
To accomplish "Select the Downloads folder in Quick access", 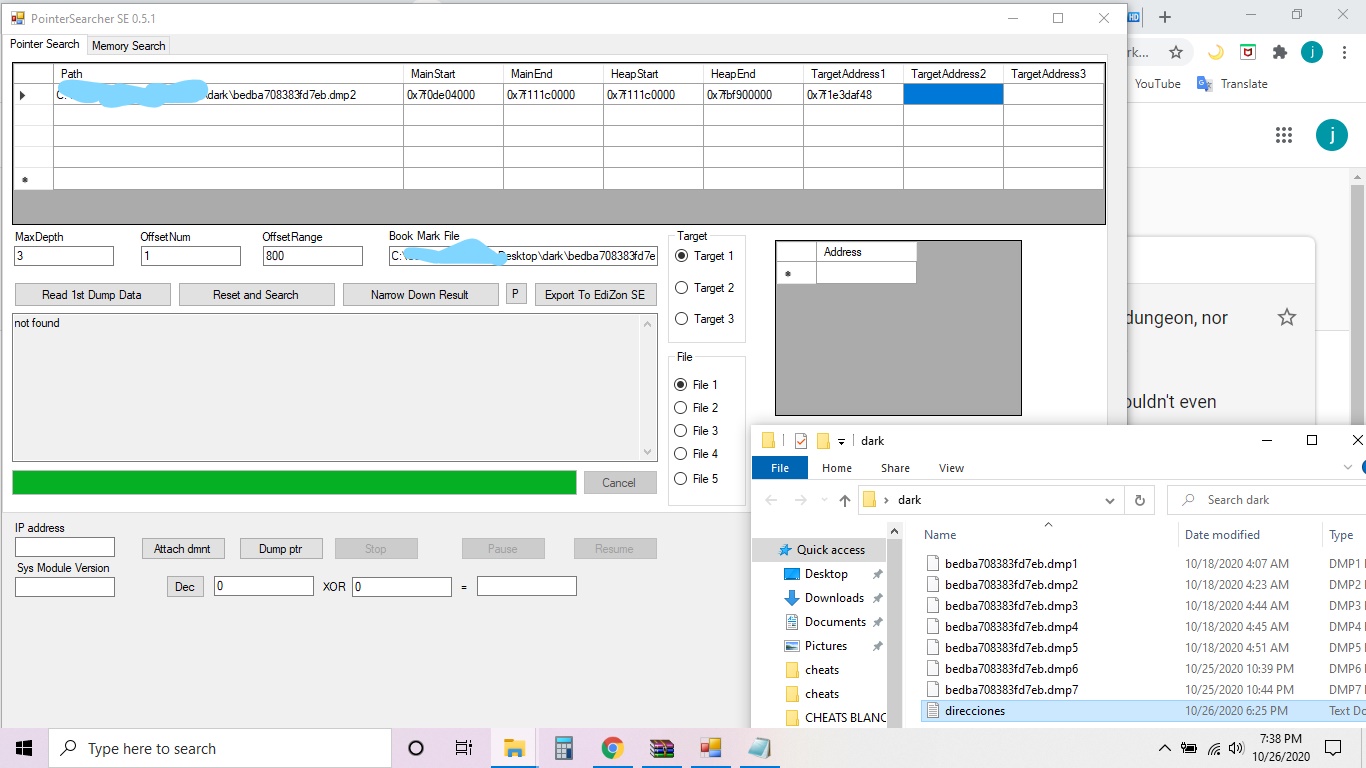I will pos(834,598).
